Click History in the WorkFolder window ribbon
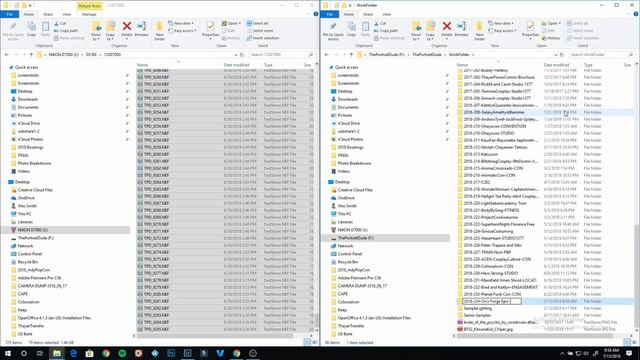640x360 pixels. click(551, 38)
